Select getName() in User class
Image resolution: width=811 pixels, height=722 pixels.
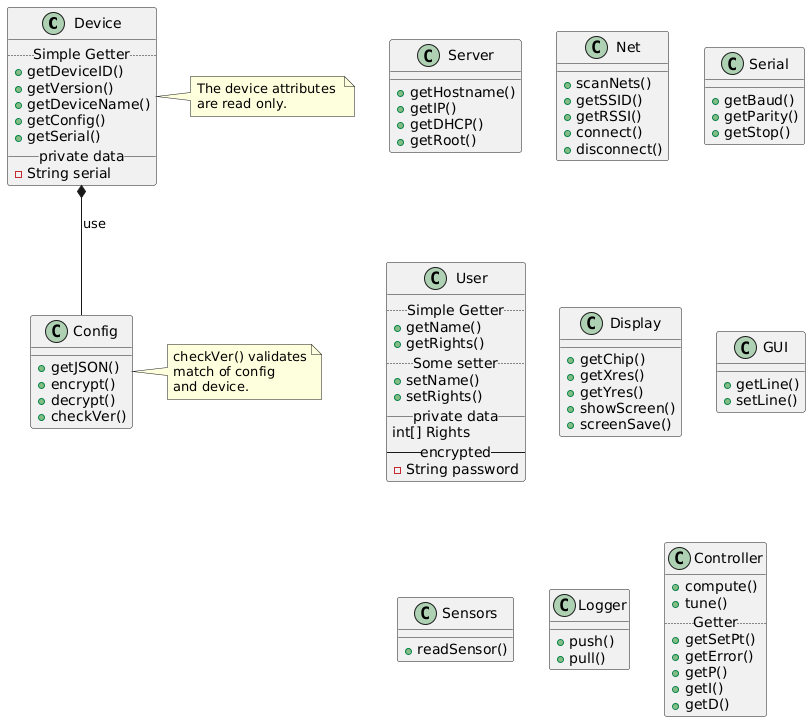point(443,327)
